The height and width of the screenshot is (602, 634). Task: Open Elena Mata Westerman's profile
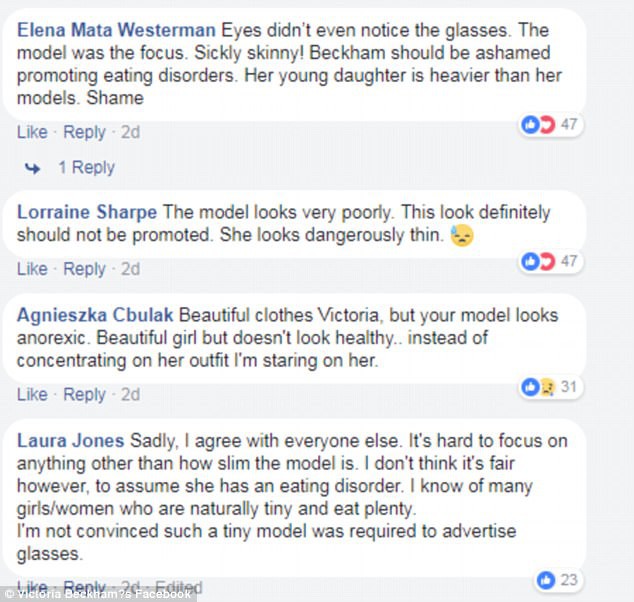(116, 28)
